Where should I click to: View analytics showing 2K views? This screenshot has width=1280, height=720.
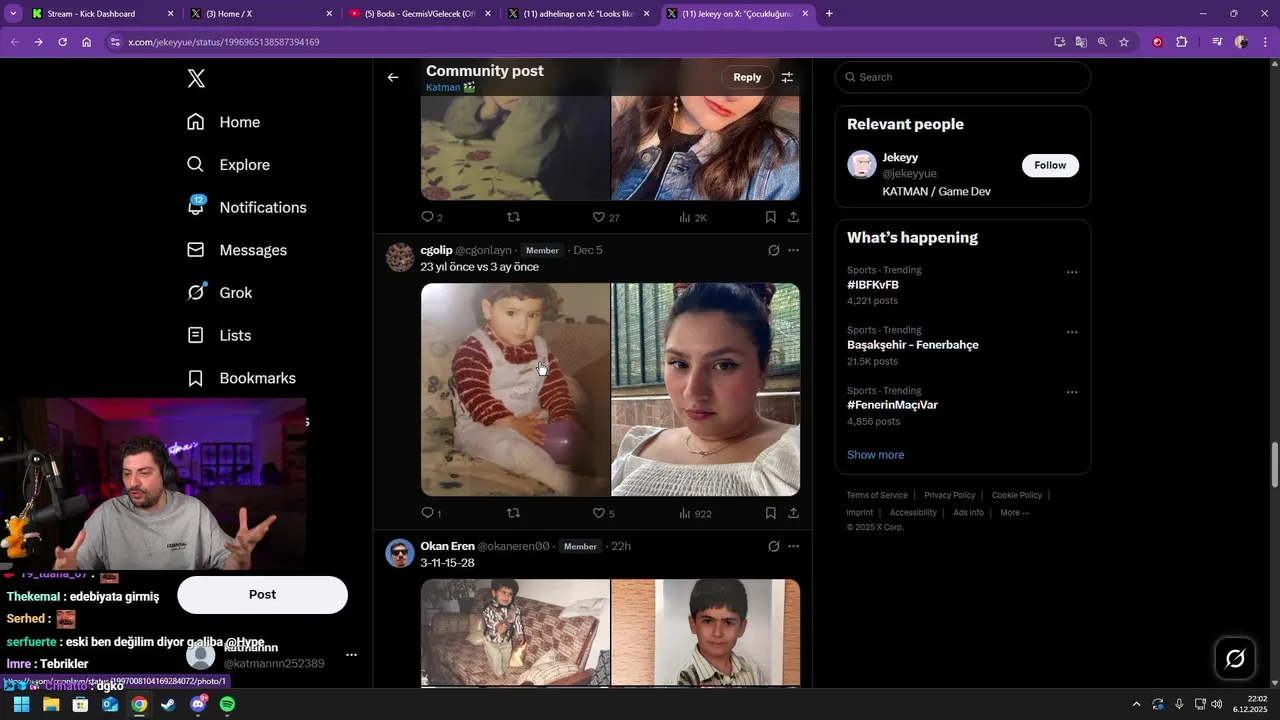click(692, 217)
